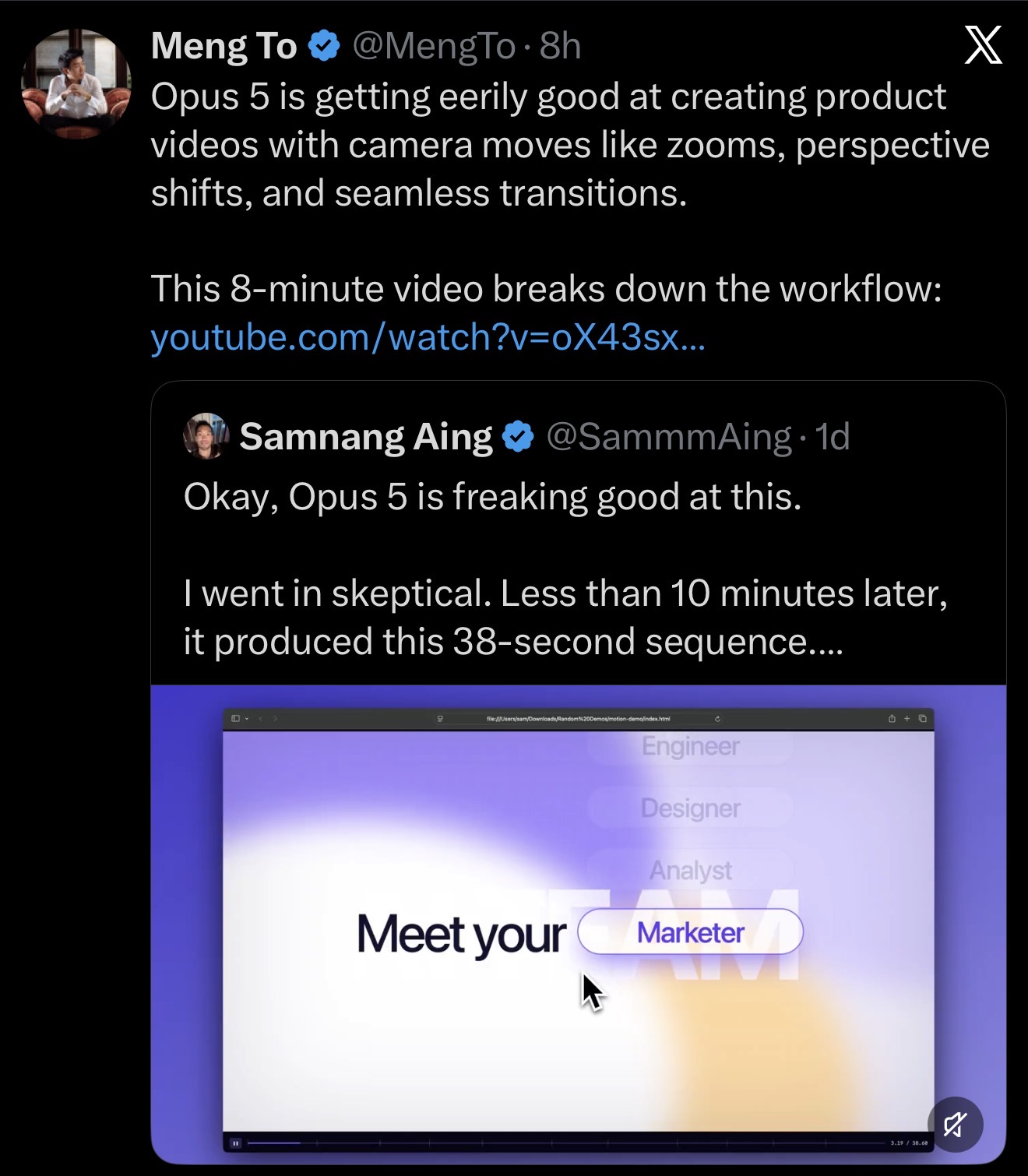Unmute the video with the speaker icon
Screen dimensions: 1028x1176
(955, 1124)
